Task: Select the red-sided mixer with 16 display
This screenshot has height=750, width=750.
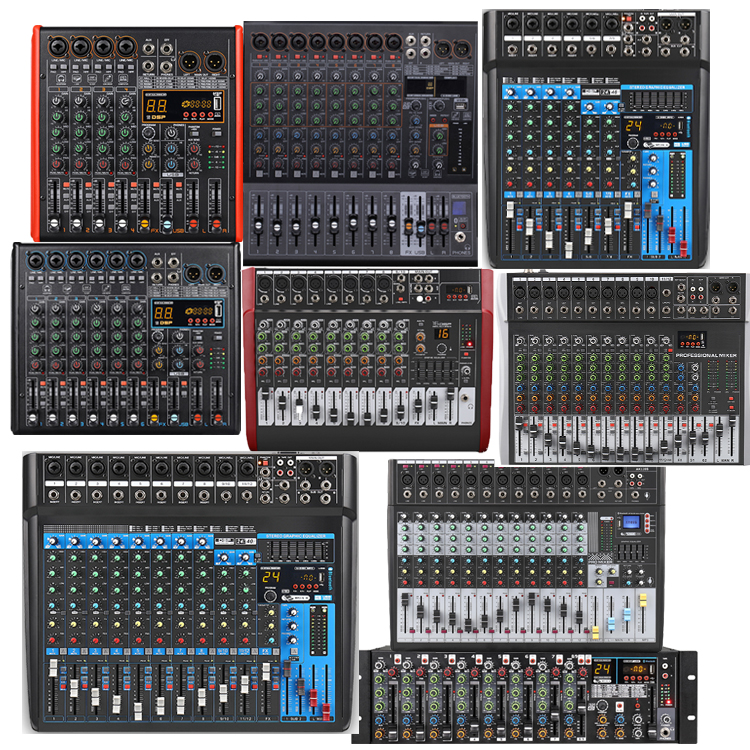Action: [367, 359]
